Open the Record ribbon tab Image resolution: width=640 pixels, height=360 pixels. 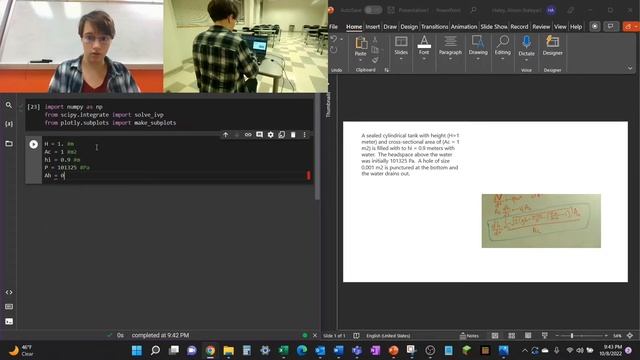(x=519, y=27)
